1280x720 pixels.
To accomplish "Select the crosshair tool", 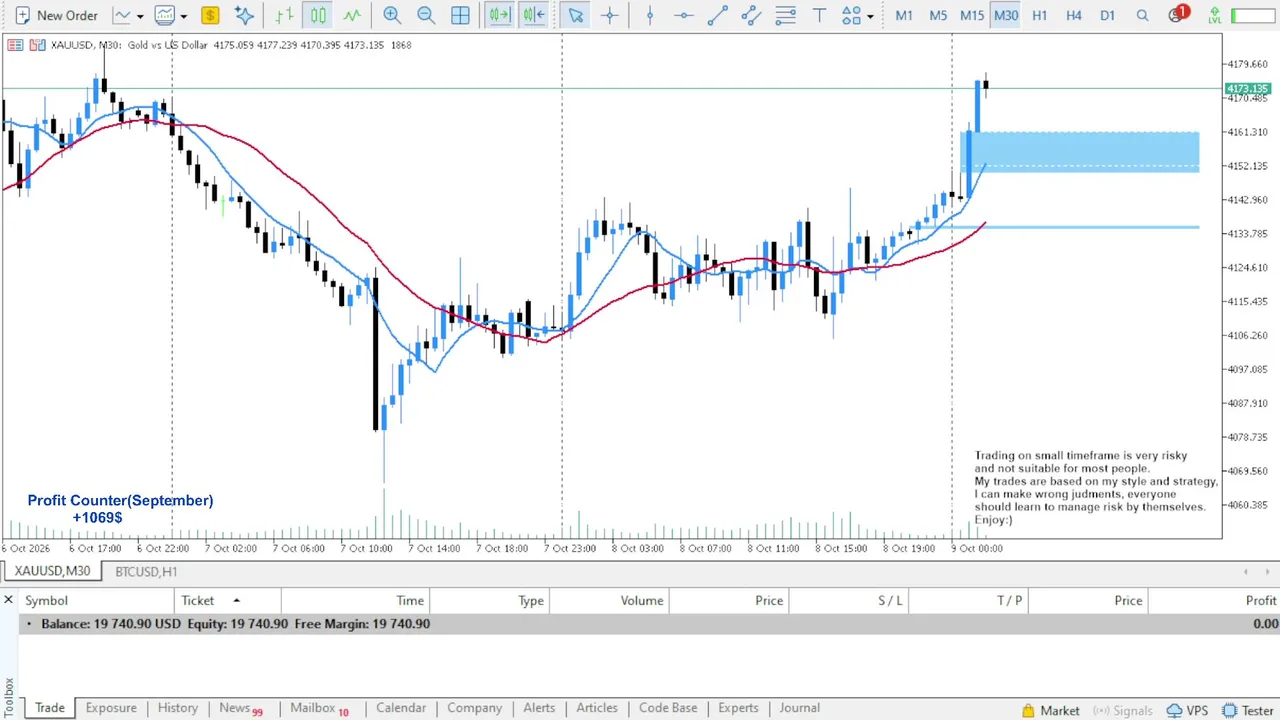I will pyautogui.click(x=609, y=15).
